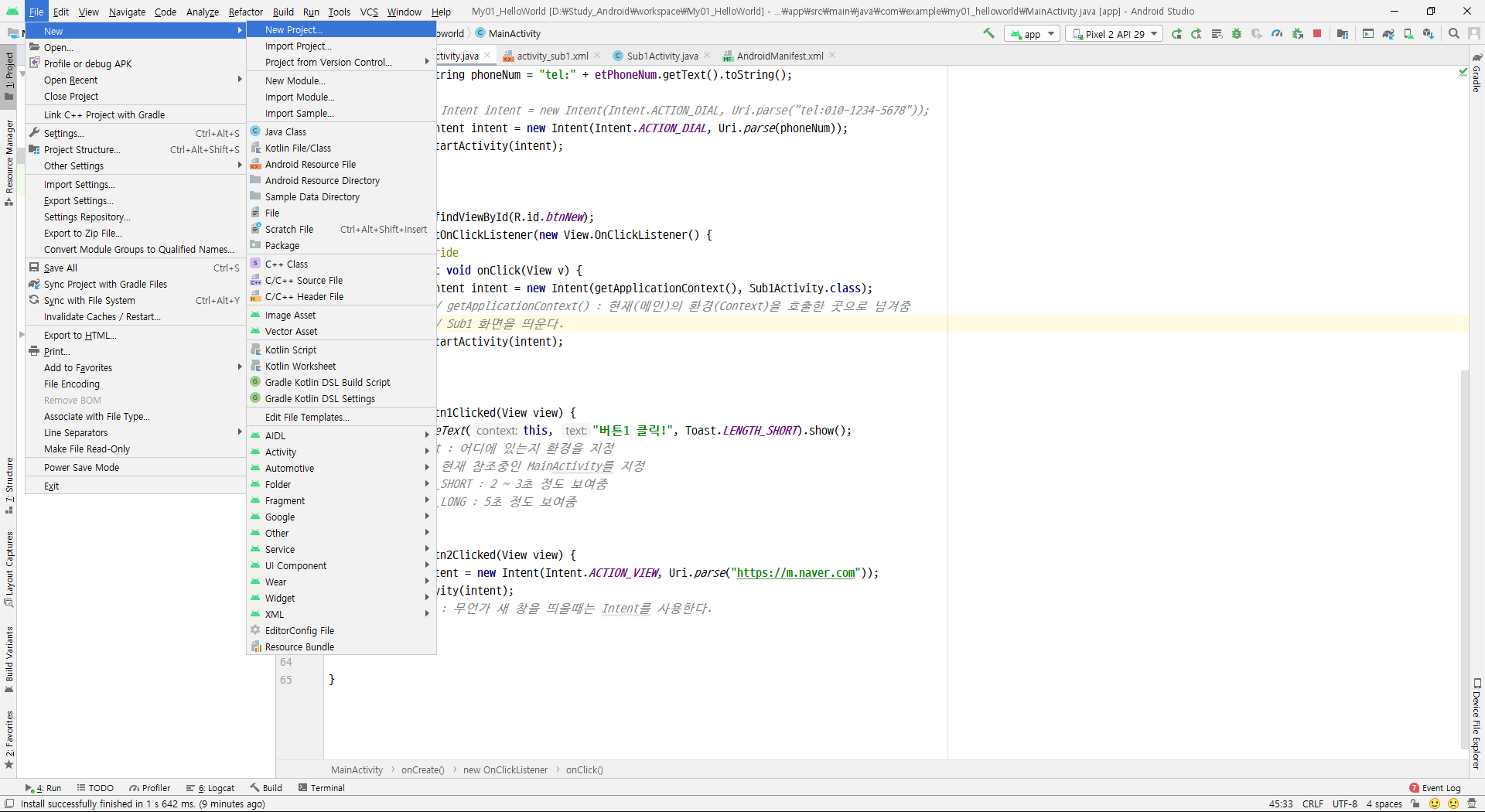Click Apply Changes and Restart Activity icon

[1197, 33]
